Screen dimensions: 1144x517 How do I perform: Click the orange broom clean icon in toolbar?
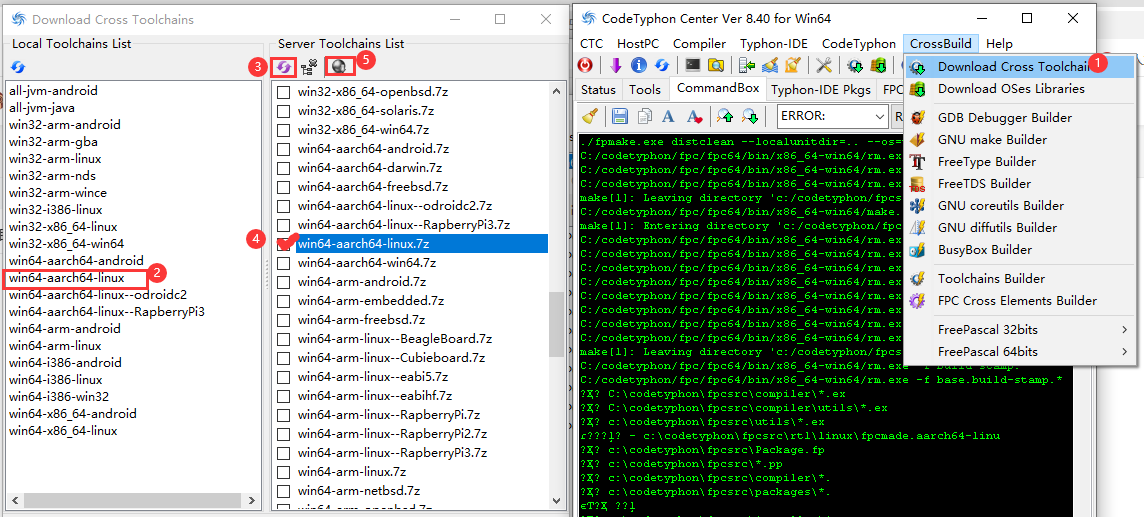pos(793,66)
